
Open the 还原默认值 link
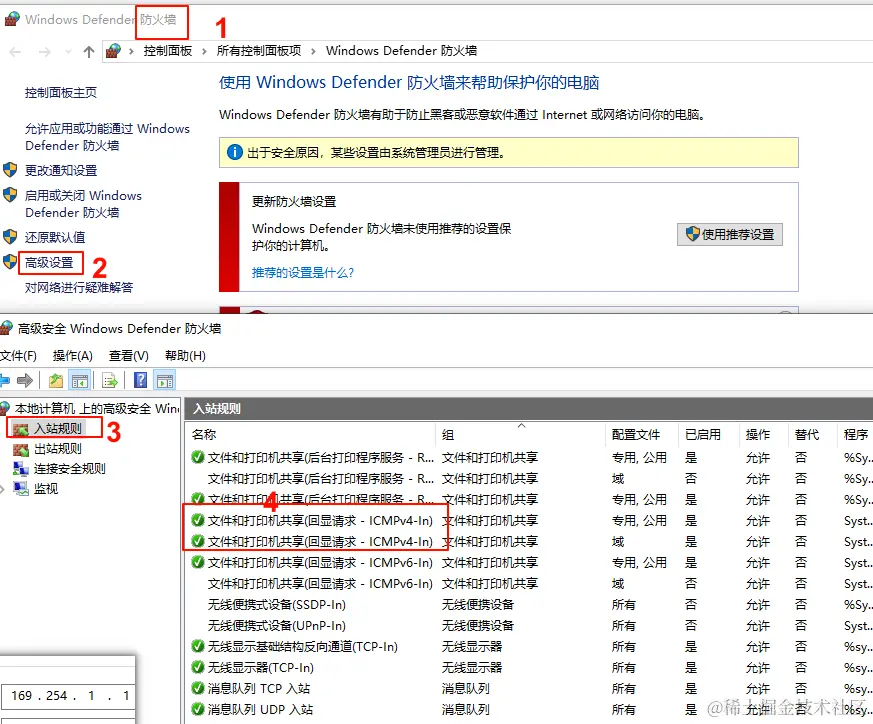55,237
